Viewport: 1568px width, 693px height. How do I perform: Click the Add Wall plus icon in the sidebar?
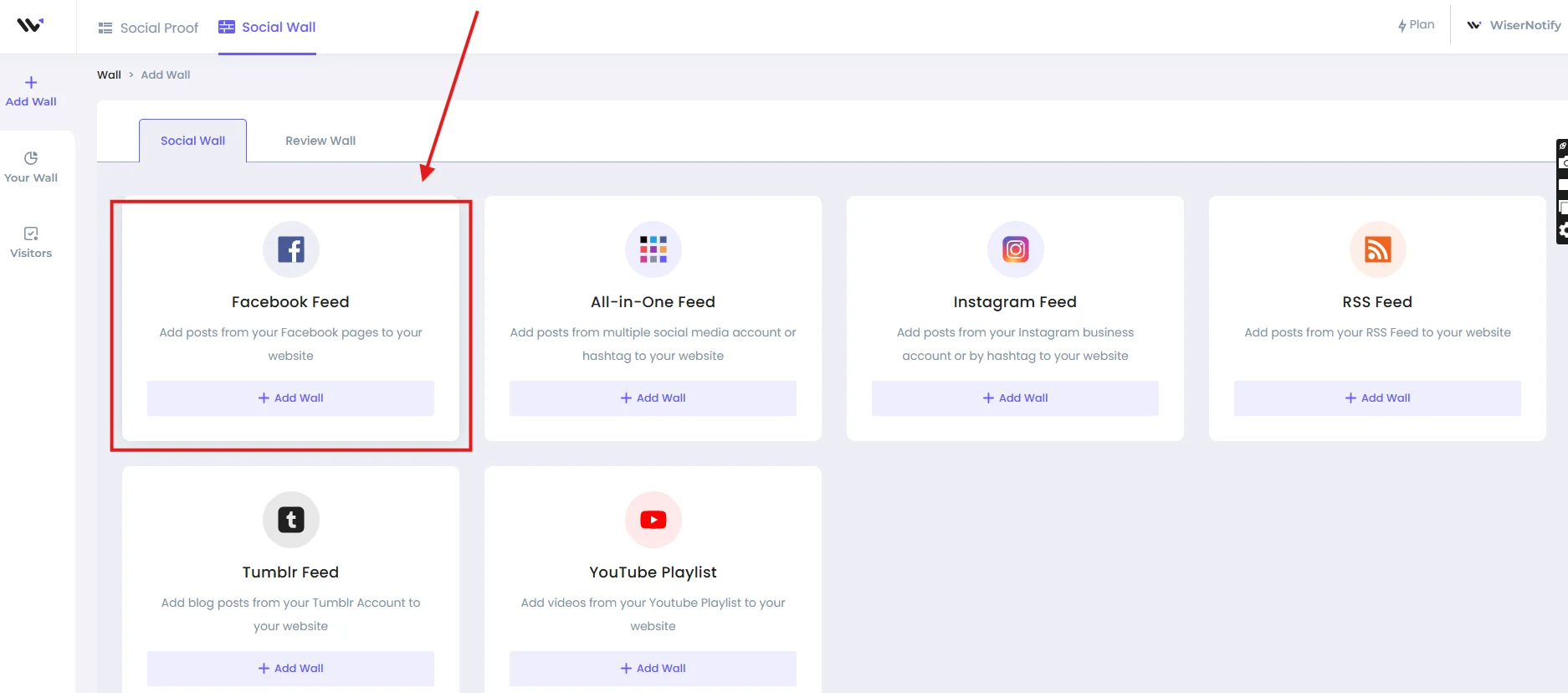coord(31,83)
